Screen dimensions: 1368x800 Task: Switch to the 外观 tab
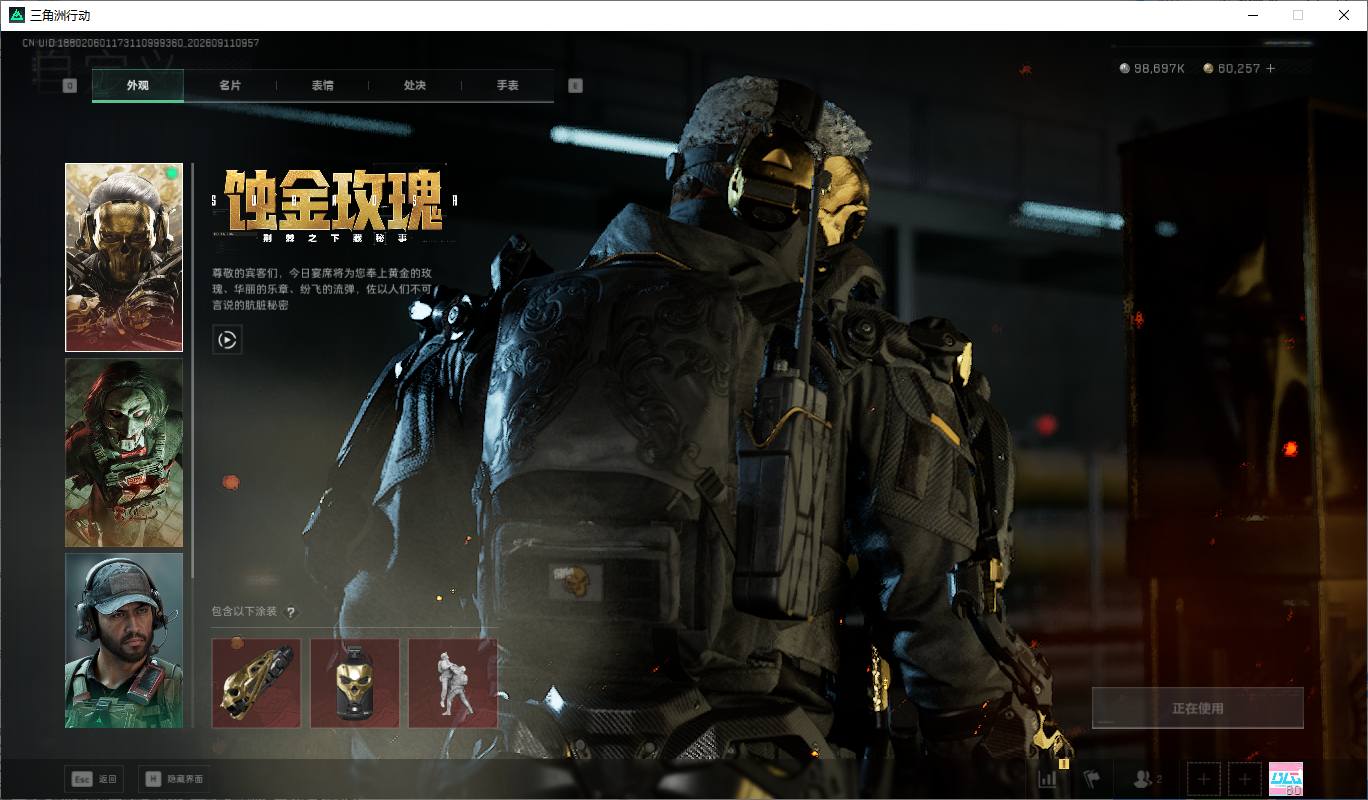point(138,85)
